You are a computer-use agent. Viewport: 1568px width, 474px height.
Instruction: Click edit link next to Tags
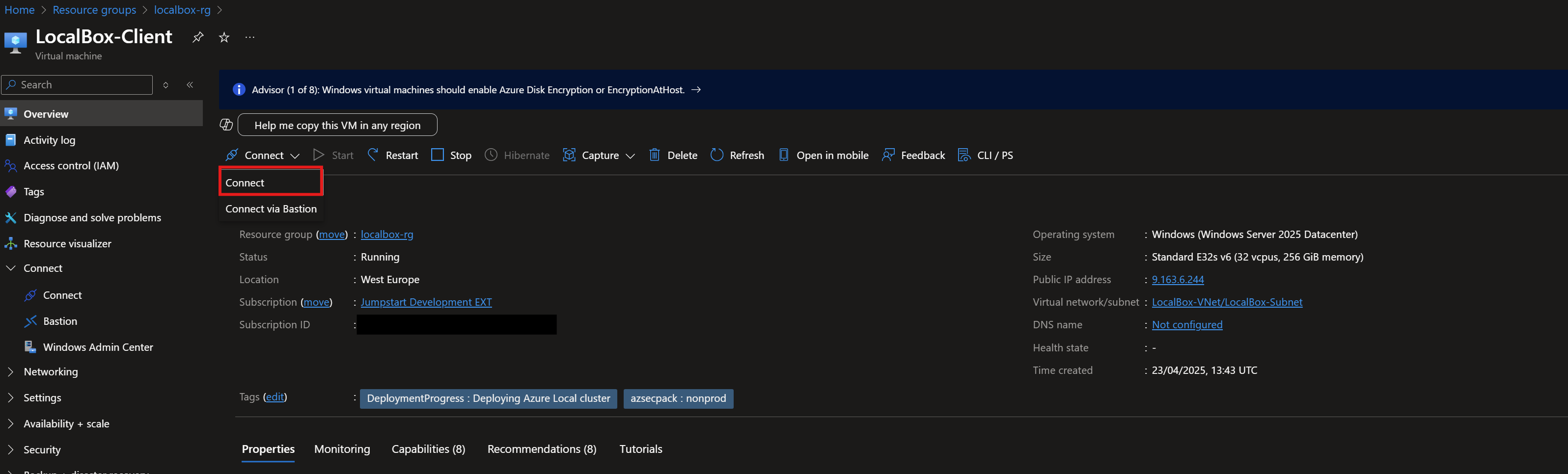click(x=275, y=397)
